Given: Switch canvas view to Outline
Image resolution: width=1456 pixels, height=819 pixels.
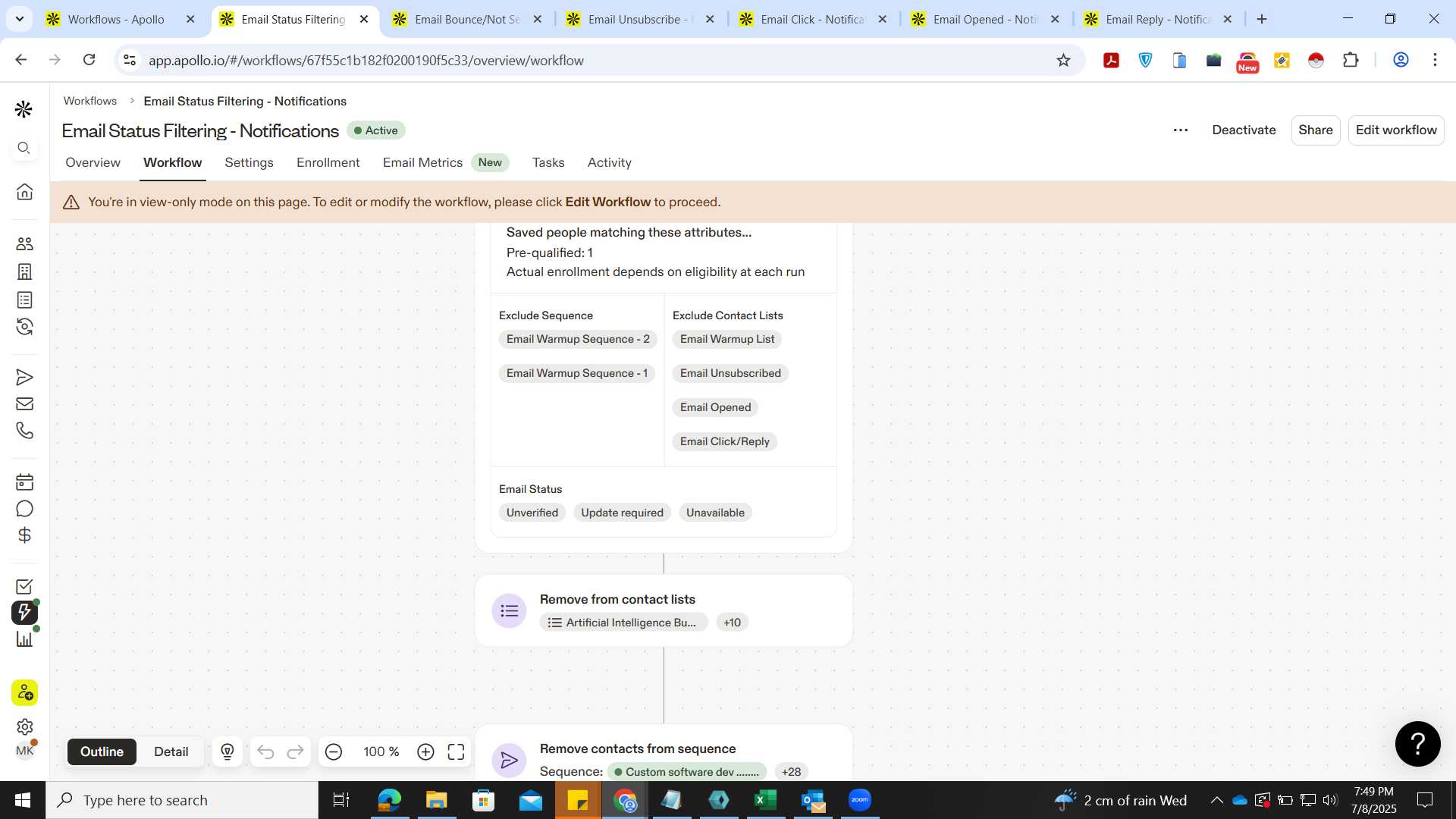Looking at the screenshot, I should click(102, 752).
